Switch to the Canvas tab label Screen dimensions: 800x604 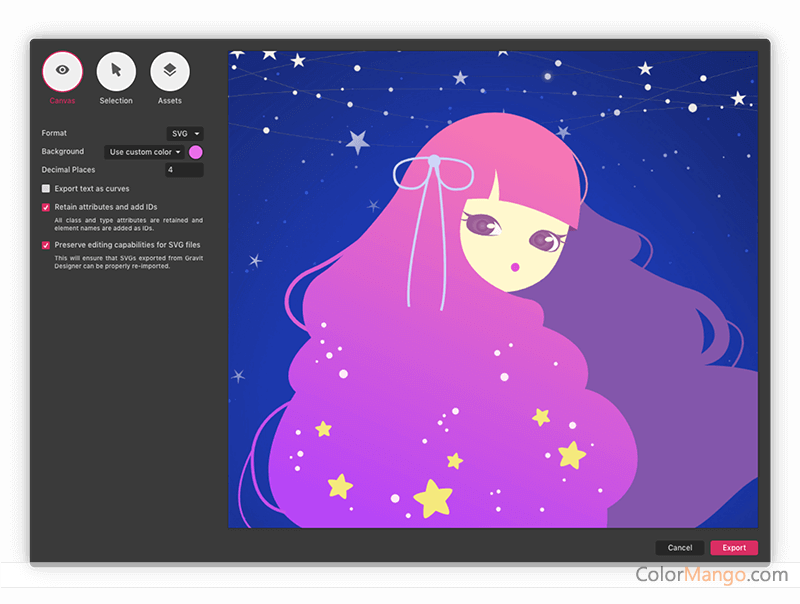click(62, 101)
